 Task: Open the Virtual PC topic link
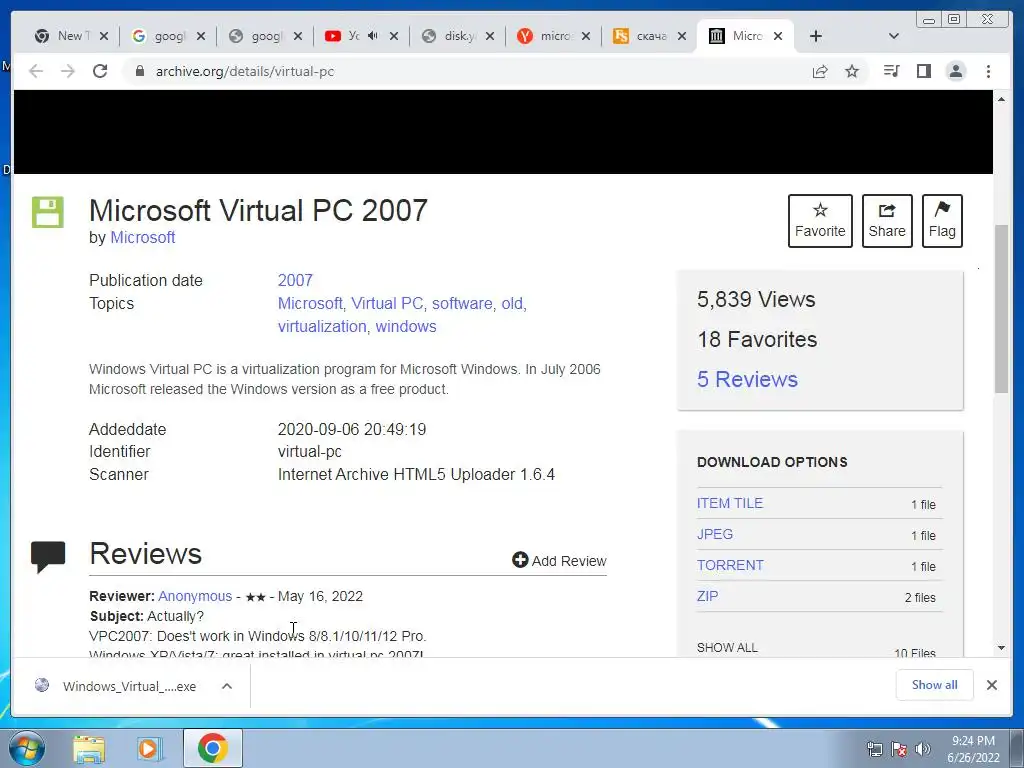(x=387, y=304)
